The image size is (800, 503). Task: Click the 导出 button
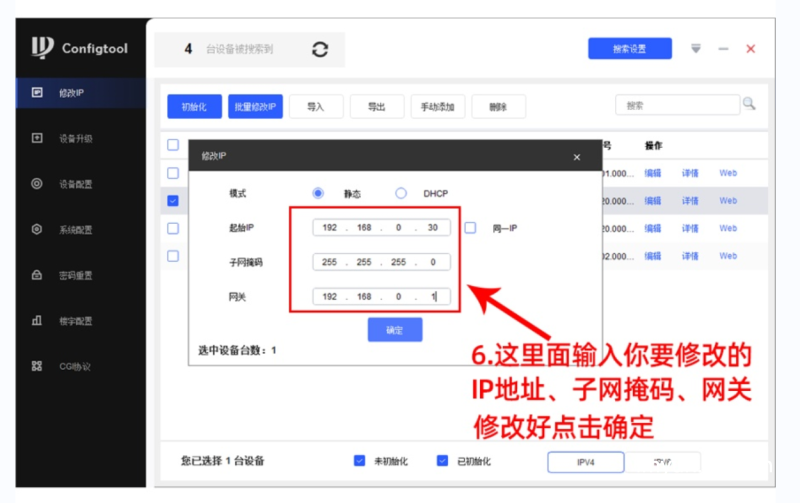(377, 107)
